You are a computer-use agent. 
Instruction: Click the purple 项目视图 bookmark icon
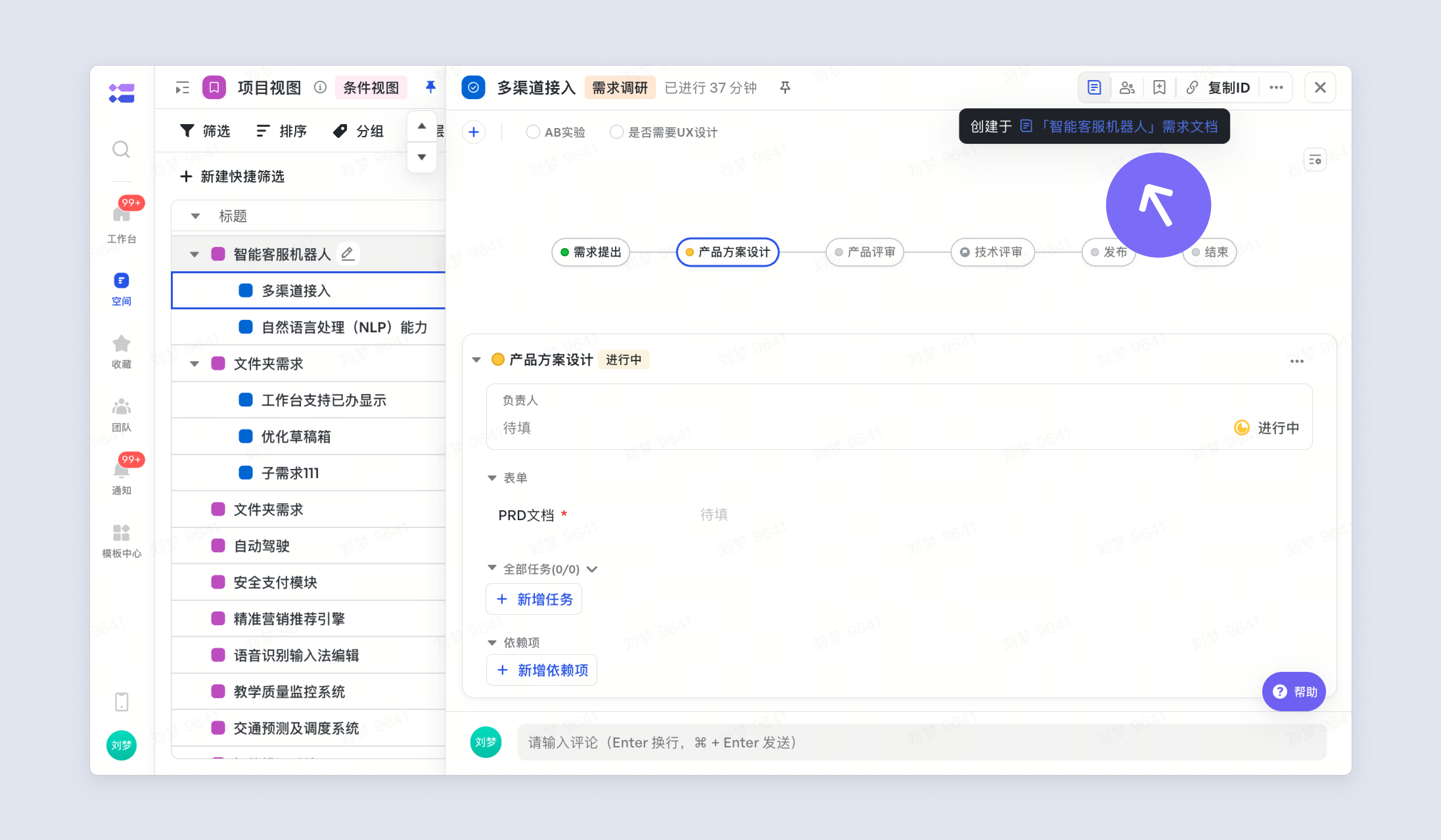tap(214, 87)
